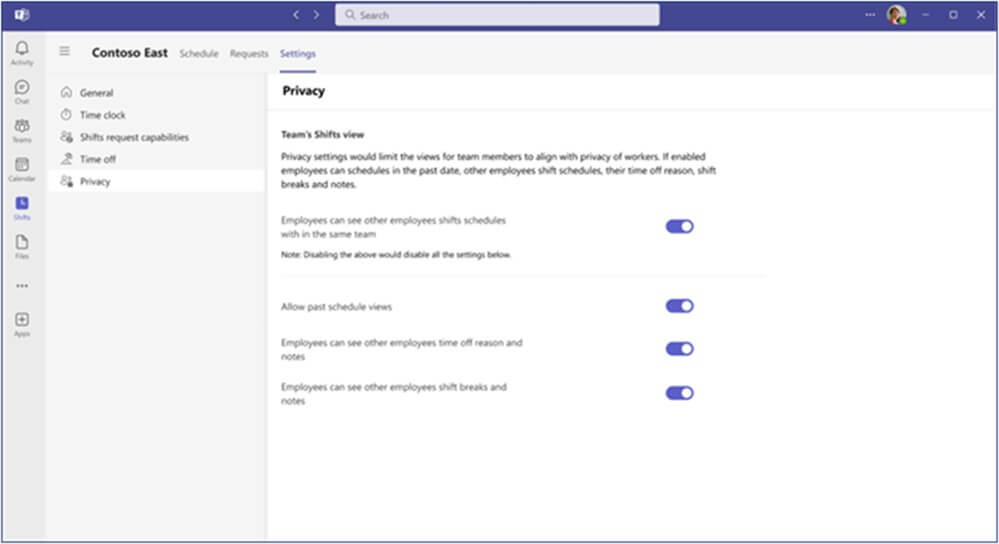This screenshot has width=999, height=544.
Task: Maximize the Teams window
Action: (953, 15)
